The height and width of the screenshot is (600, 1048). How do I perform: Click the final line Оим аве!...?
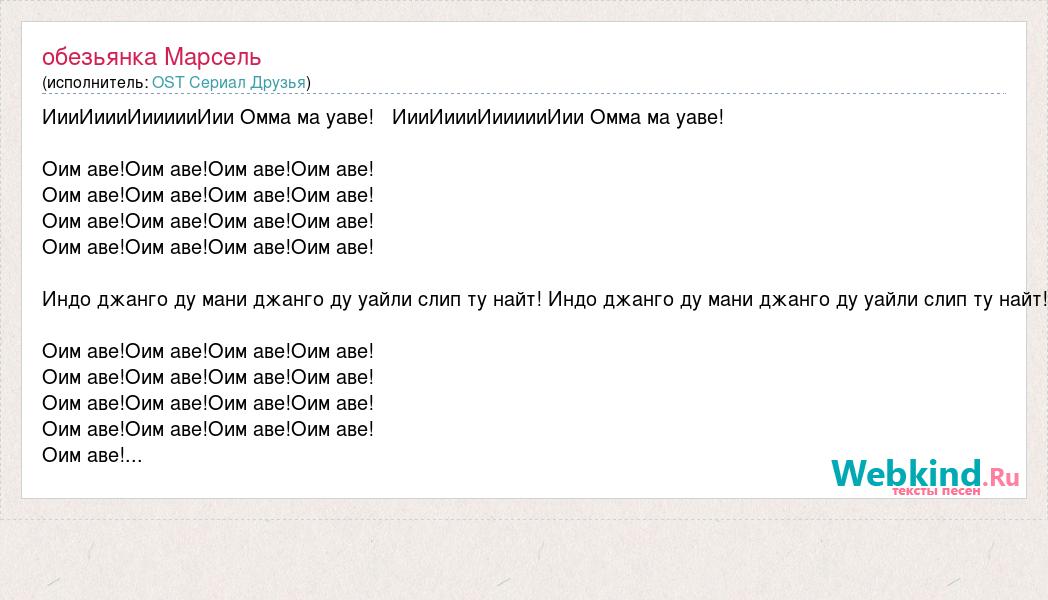(x=92, y=456)
